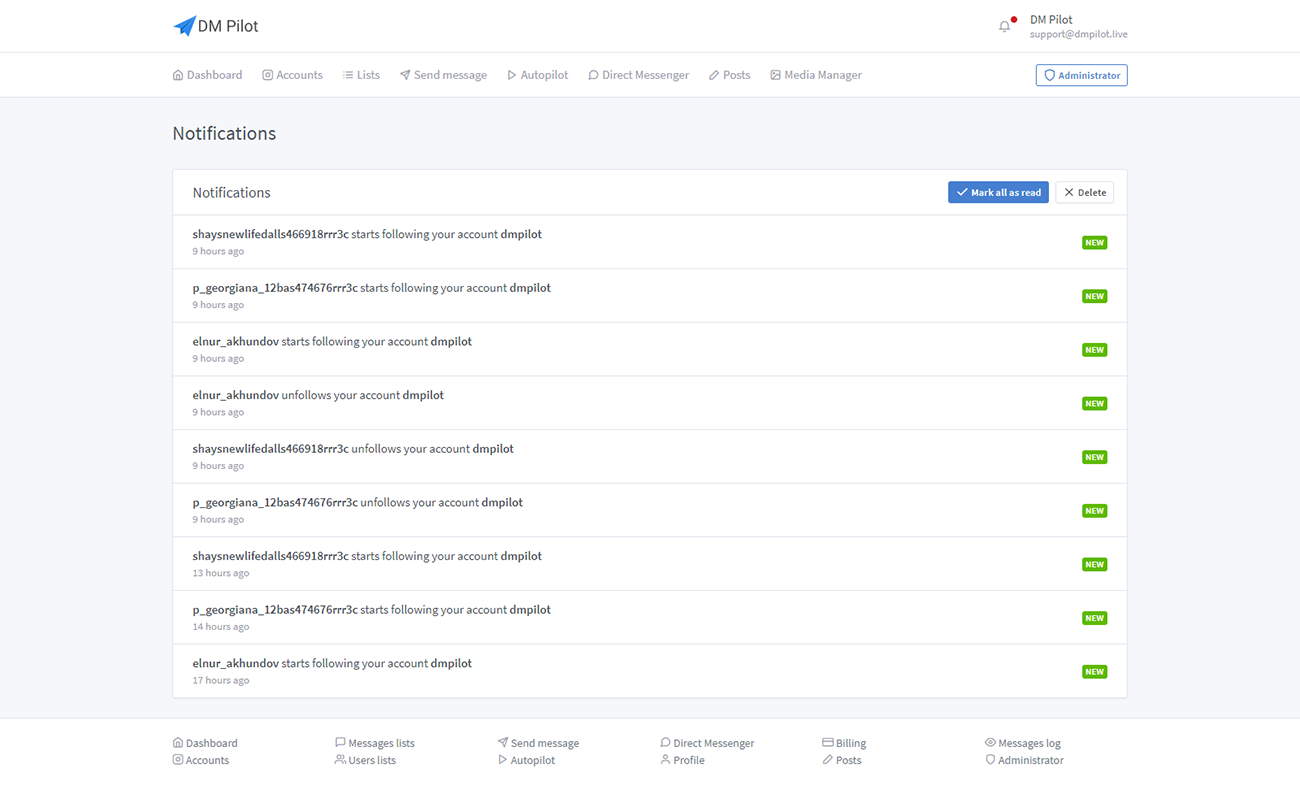Screen dimensions: 1300x790
Task: Select Send message in top navigation
Action: pos(443,75)
